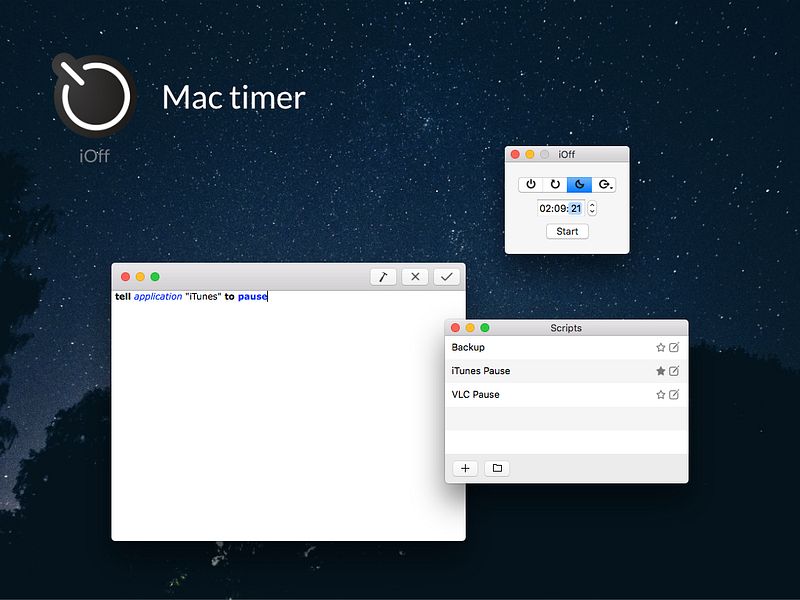Edit the Backup script
The image size is (800, 600).
click(674, 347)
